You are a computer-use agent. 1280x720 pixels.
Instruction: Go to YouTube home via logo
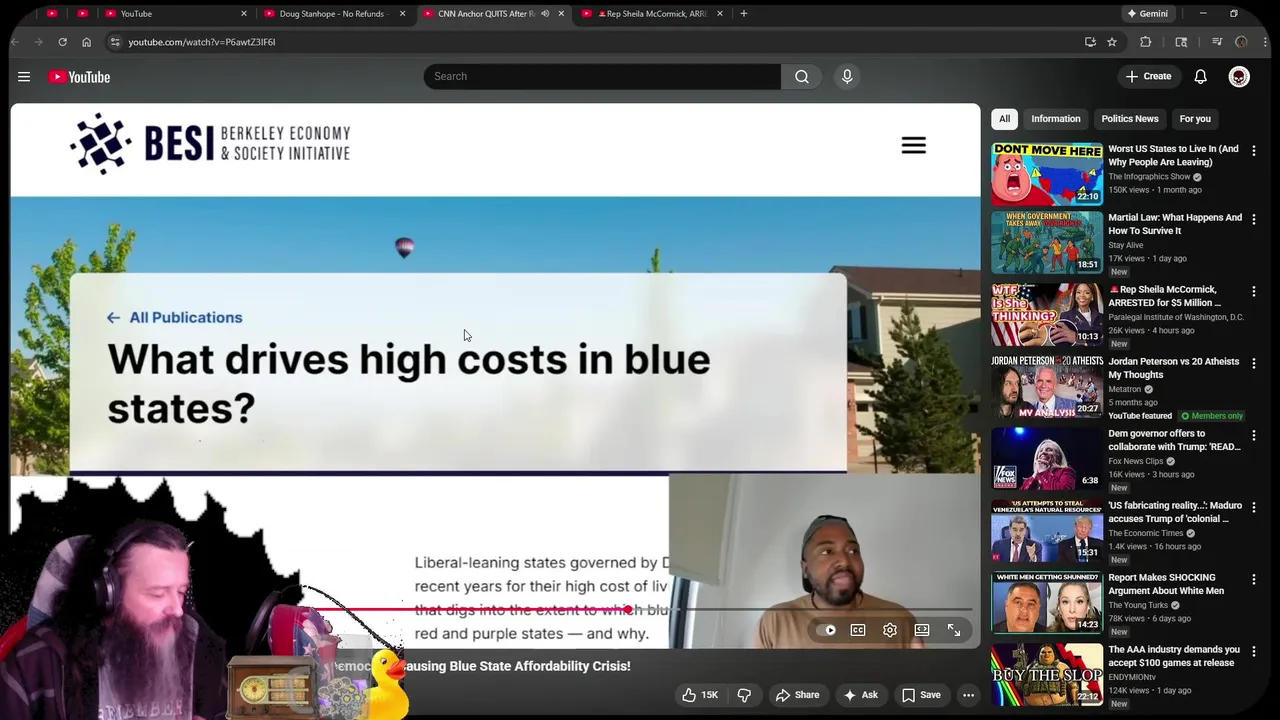tap(79, 77)
